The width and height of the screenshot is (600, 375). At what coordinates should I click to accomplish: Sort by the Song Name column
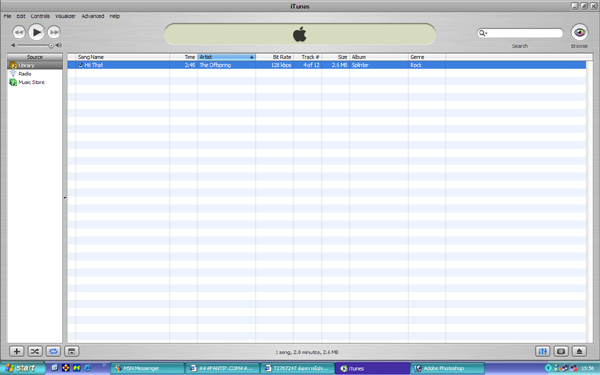(122, 57)
